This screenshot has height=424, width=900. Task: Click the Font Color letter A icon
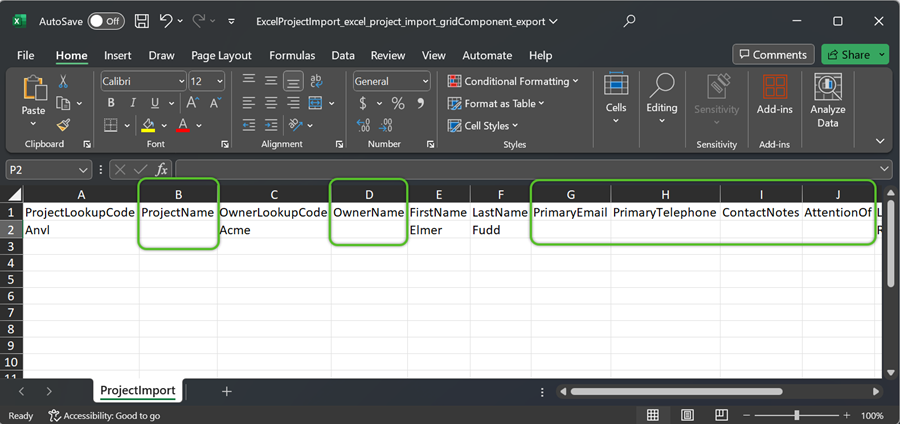pos(183,125)
